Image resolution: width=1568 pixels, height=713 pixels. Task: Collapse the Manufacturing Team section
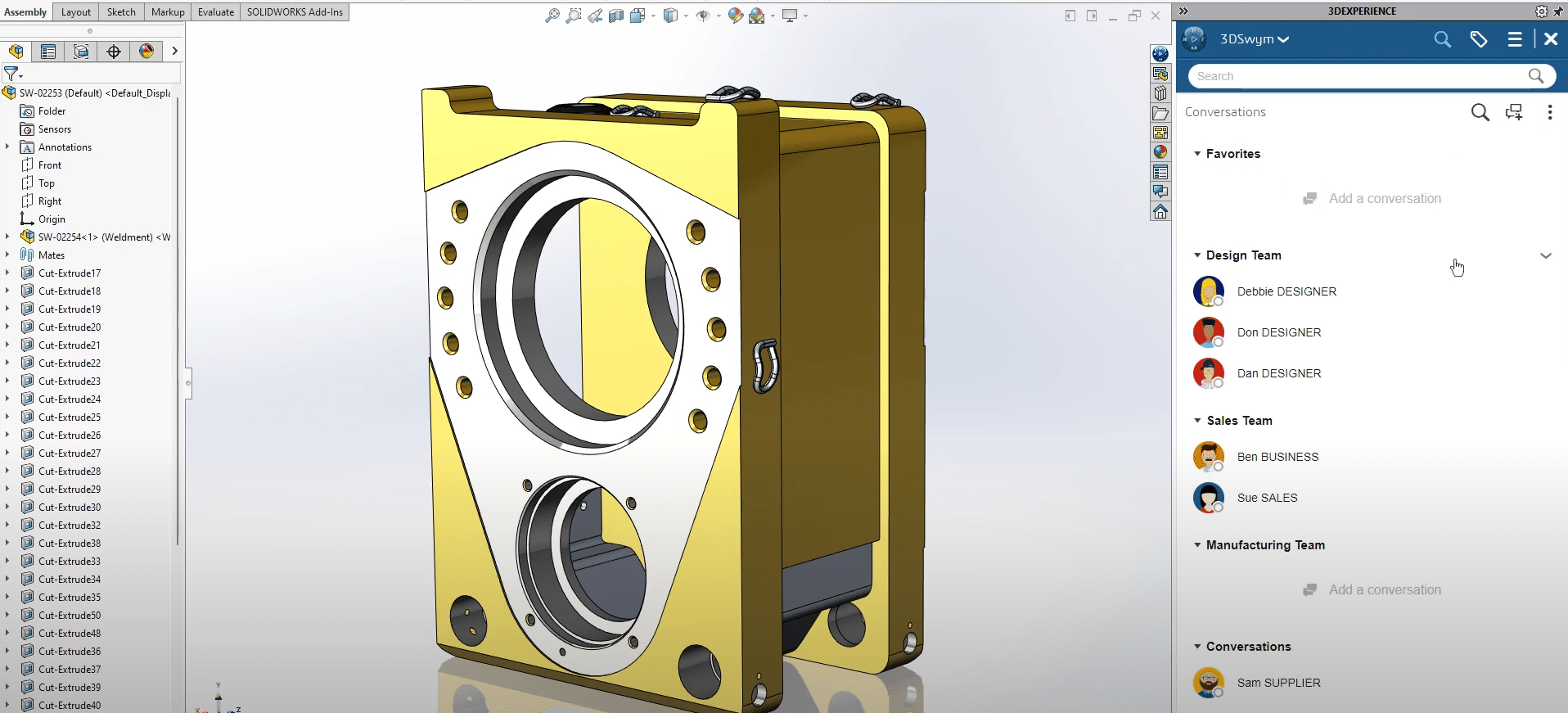pyautogui.click(x=1197, y=545)
